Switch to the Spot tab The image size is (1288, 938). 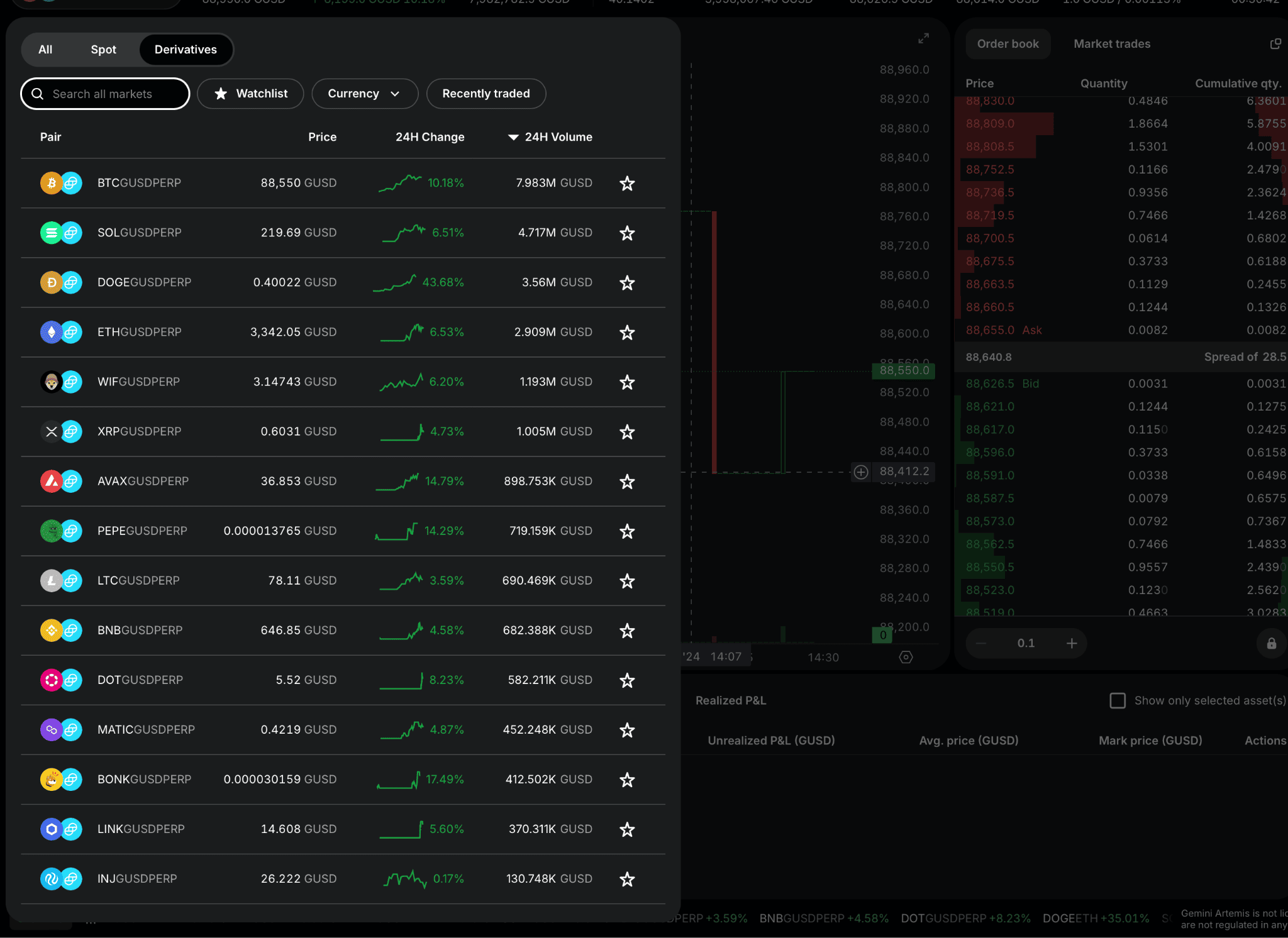(x=103, y=50)
